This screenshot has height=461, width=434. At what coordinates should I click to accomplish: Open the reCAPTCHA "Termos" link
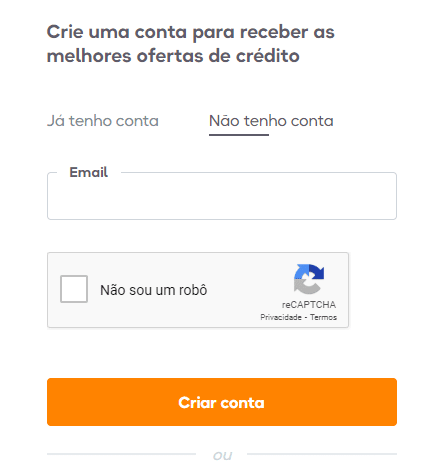pos(323,317)
